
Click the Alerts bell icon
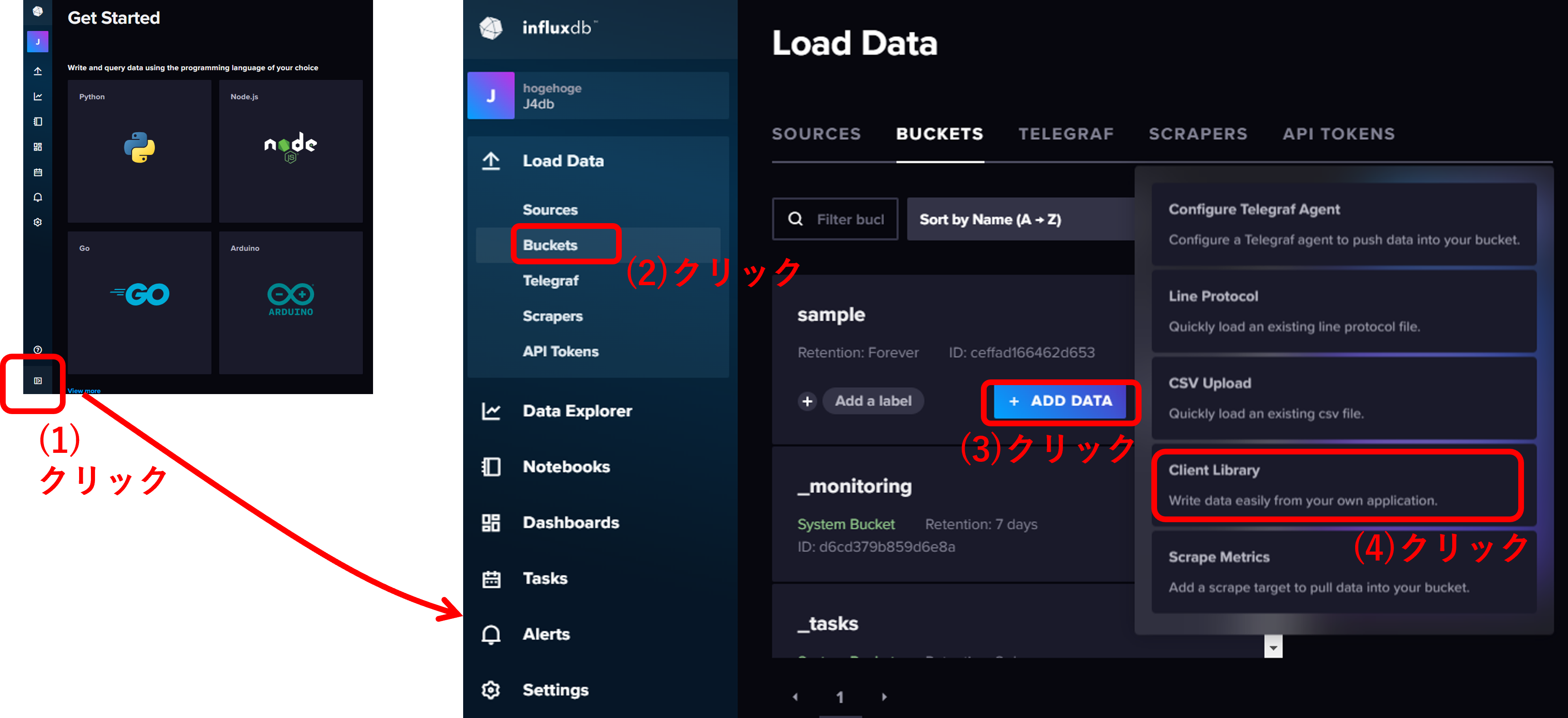click(490, 634)
